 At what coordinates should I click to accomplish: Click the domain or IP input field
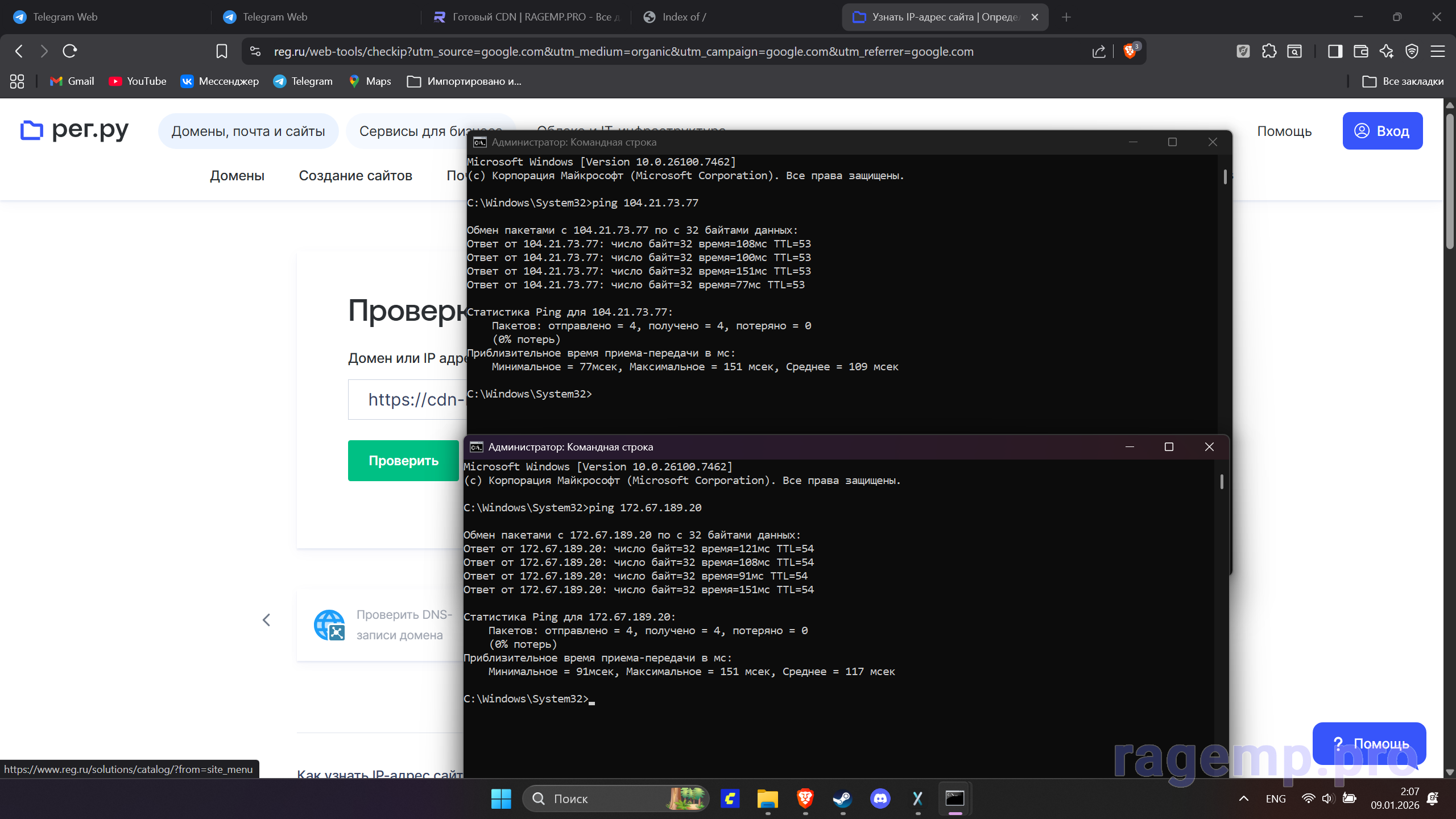click(407, 399)
